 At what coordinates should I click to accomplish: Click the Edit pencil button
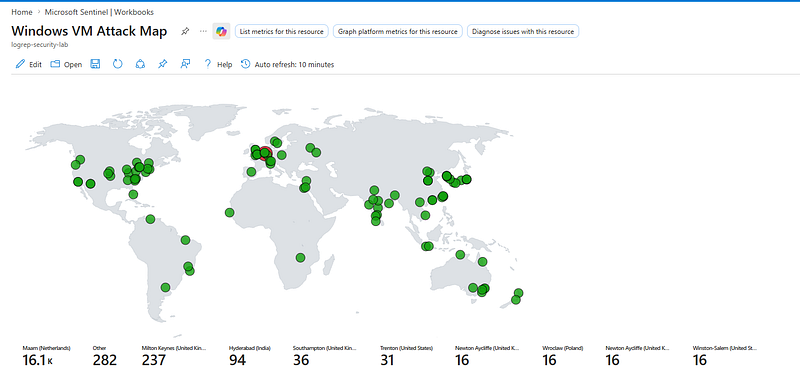29,64
